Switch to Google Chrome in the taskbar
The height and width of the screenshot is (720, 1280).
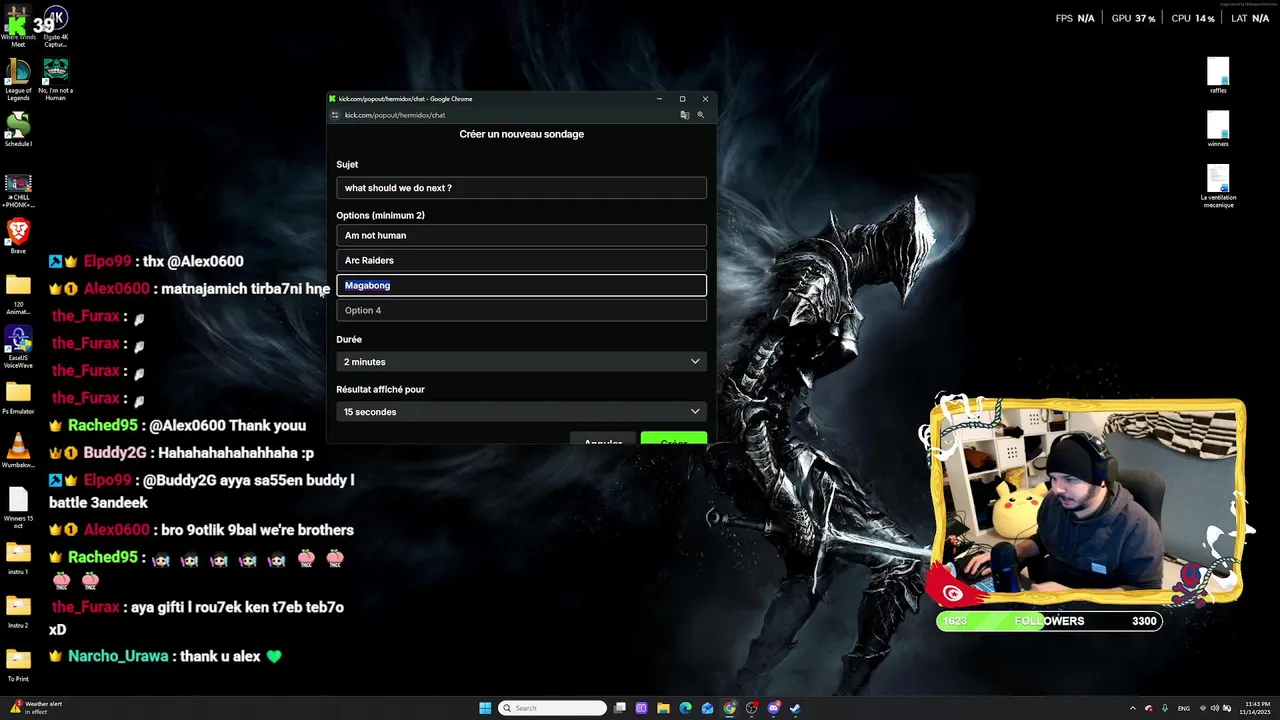coord(729,708)
